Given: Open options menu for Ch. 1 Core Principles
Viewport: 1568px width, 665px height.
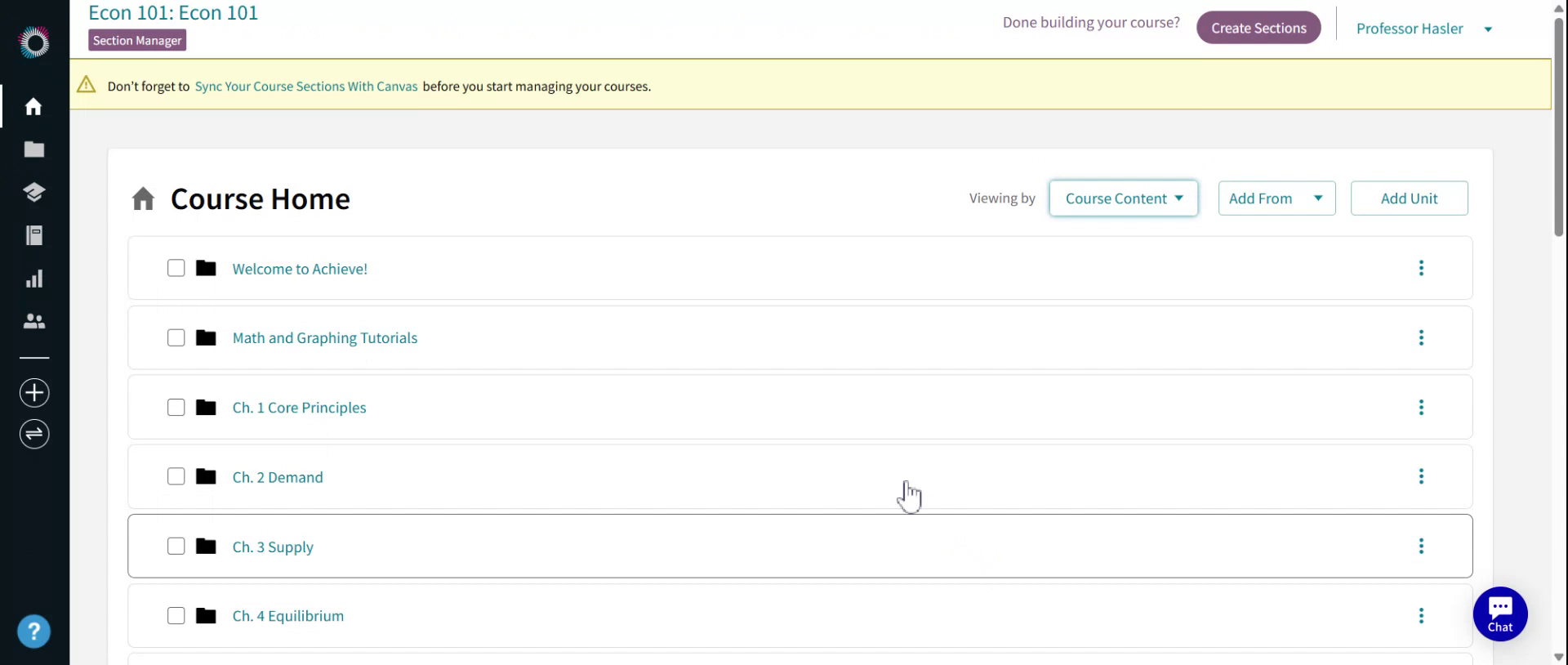Looking at the screenshot, I should (x=1421, y=407).
